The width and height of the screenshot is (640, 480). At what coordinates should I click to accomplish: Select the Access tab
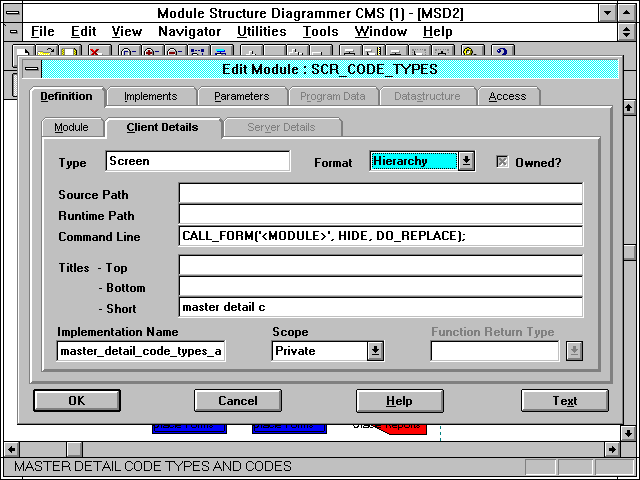coord(507,97)
